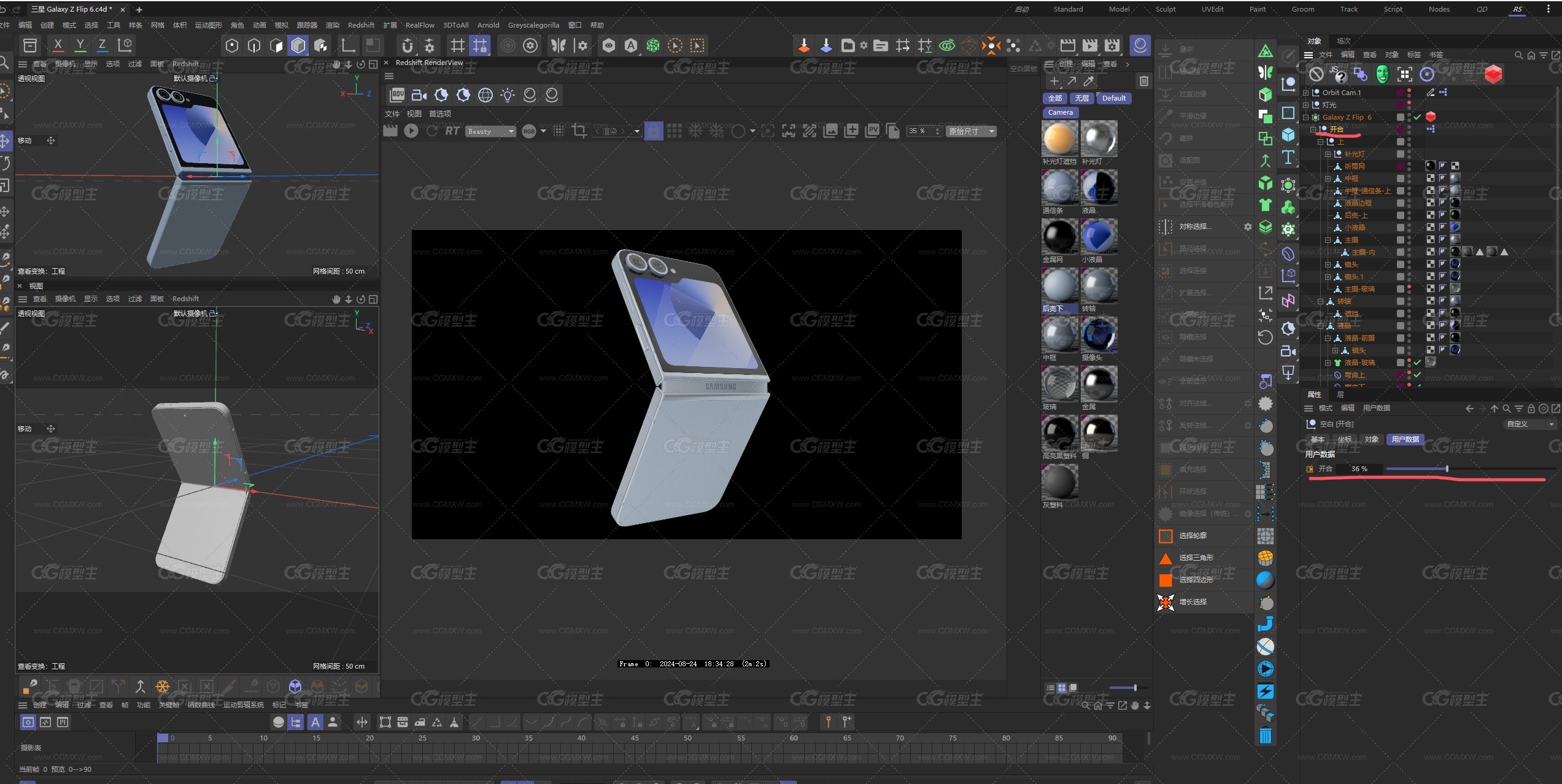The height and width of the screenshot is (784, 1562).
Task: Collapse the 开合 null
Action: pos(1313,129)
